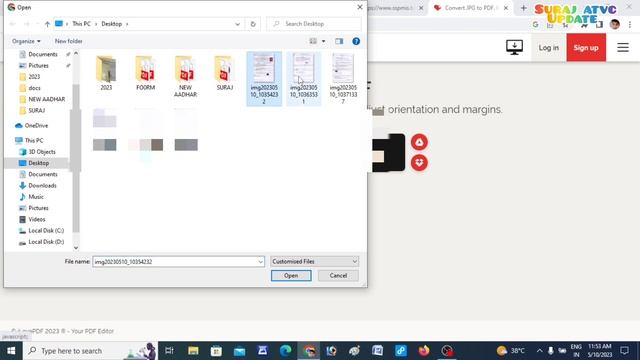This screenshot has height=360, width=640.
Task: Expand the address bar history dropdown
Action: pos(238,24)
